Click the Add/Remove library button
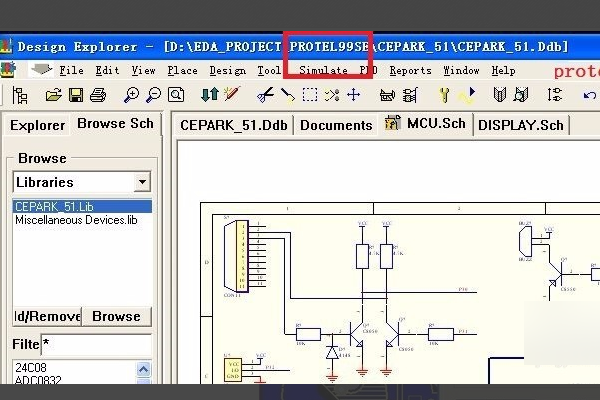The height and width of the screenshot is (400, 600). (47, 316)
